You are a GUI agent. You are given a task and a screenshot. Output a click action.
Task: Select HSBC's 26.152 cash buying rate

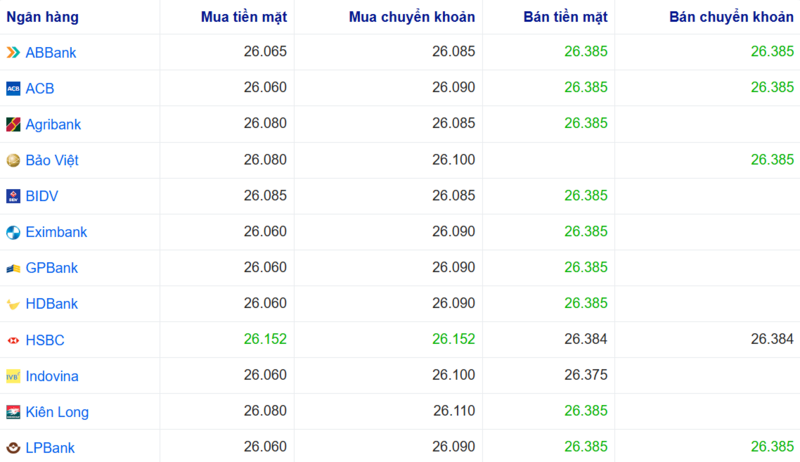[x=265, y=340]
